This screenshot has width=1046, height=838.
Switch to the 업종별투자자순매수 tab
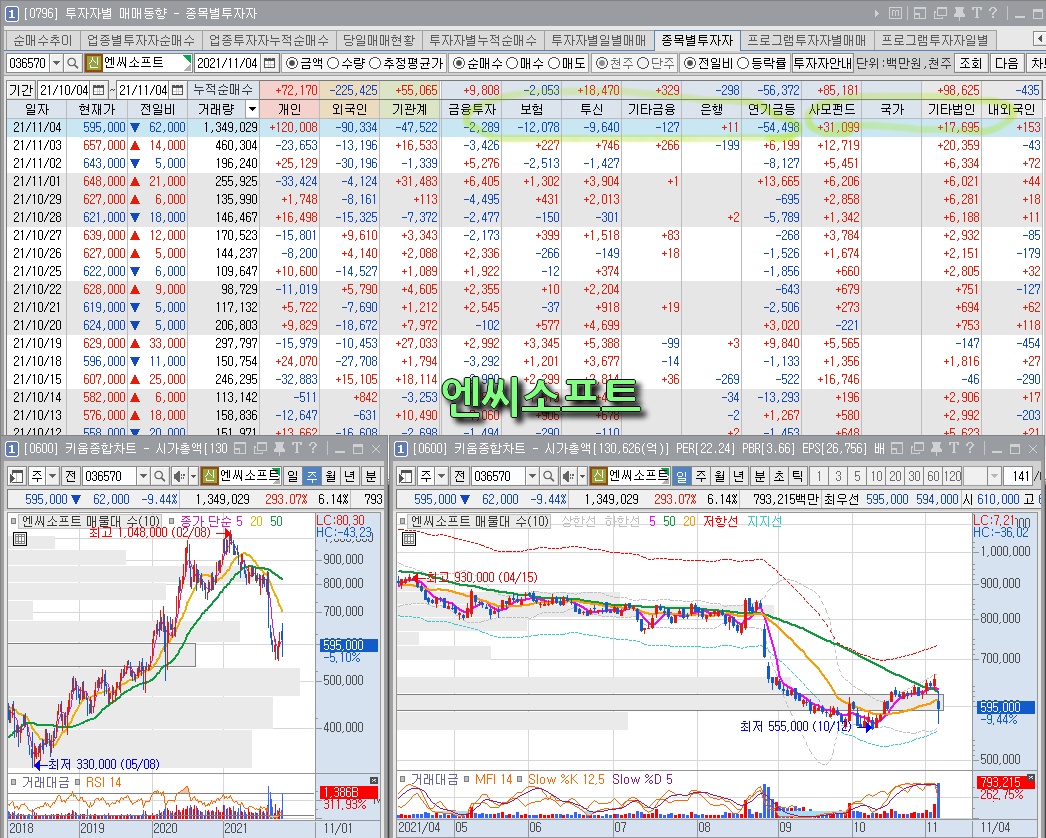(x=141, y=40)
